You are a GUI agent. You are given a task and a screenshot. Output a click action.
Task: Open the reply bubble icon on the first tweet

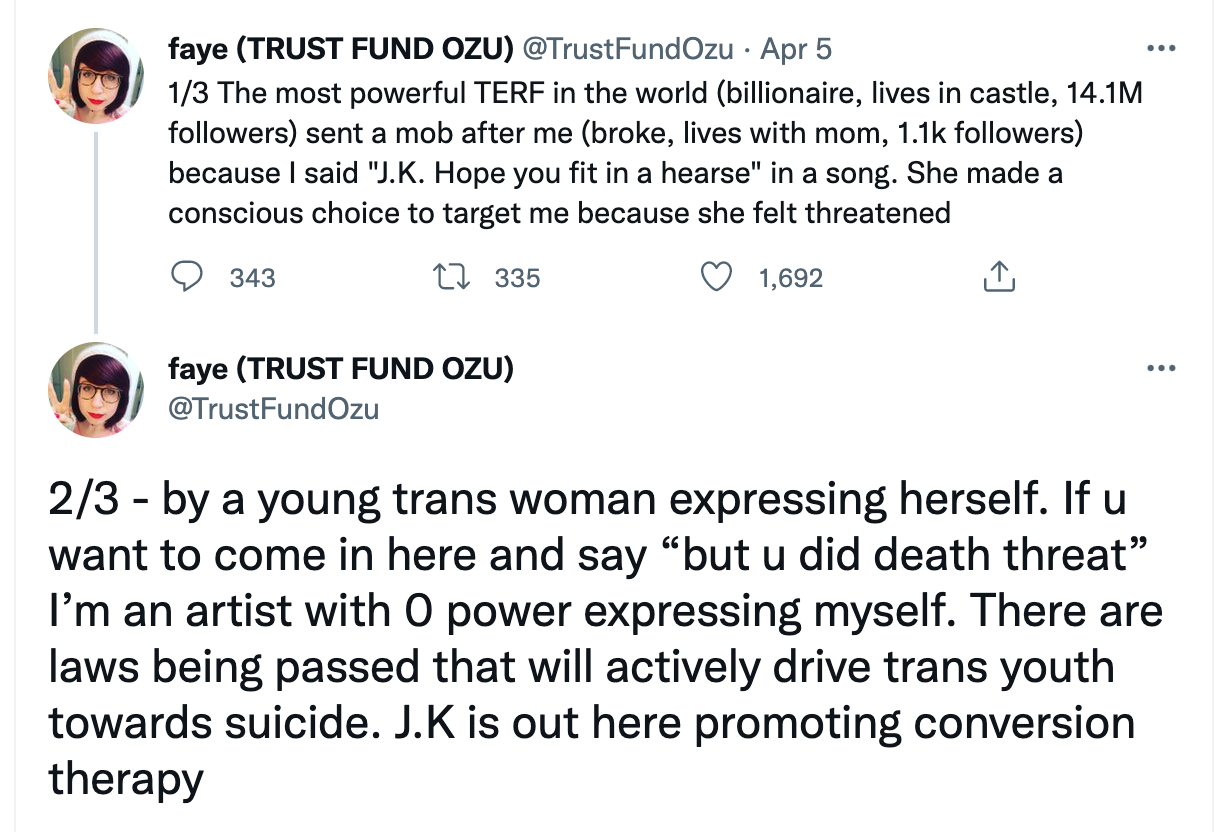tap(186, 277)
